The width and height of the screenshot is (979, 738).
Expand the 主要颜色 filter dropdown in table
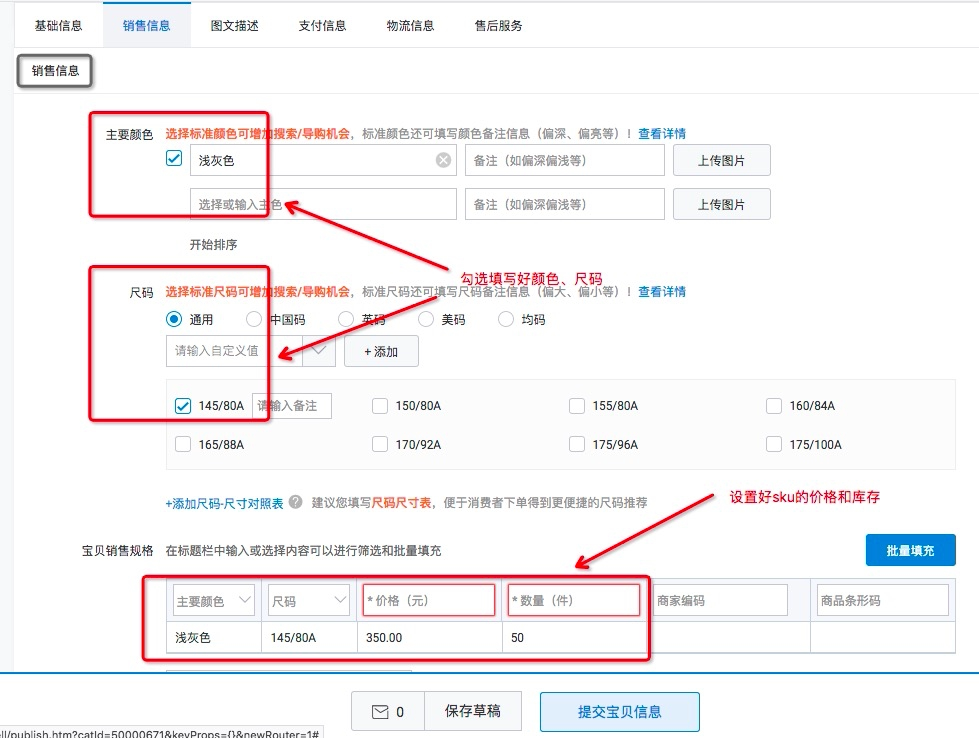coord(245,600)
